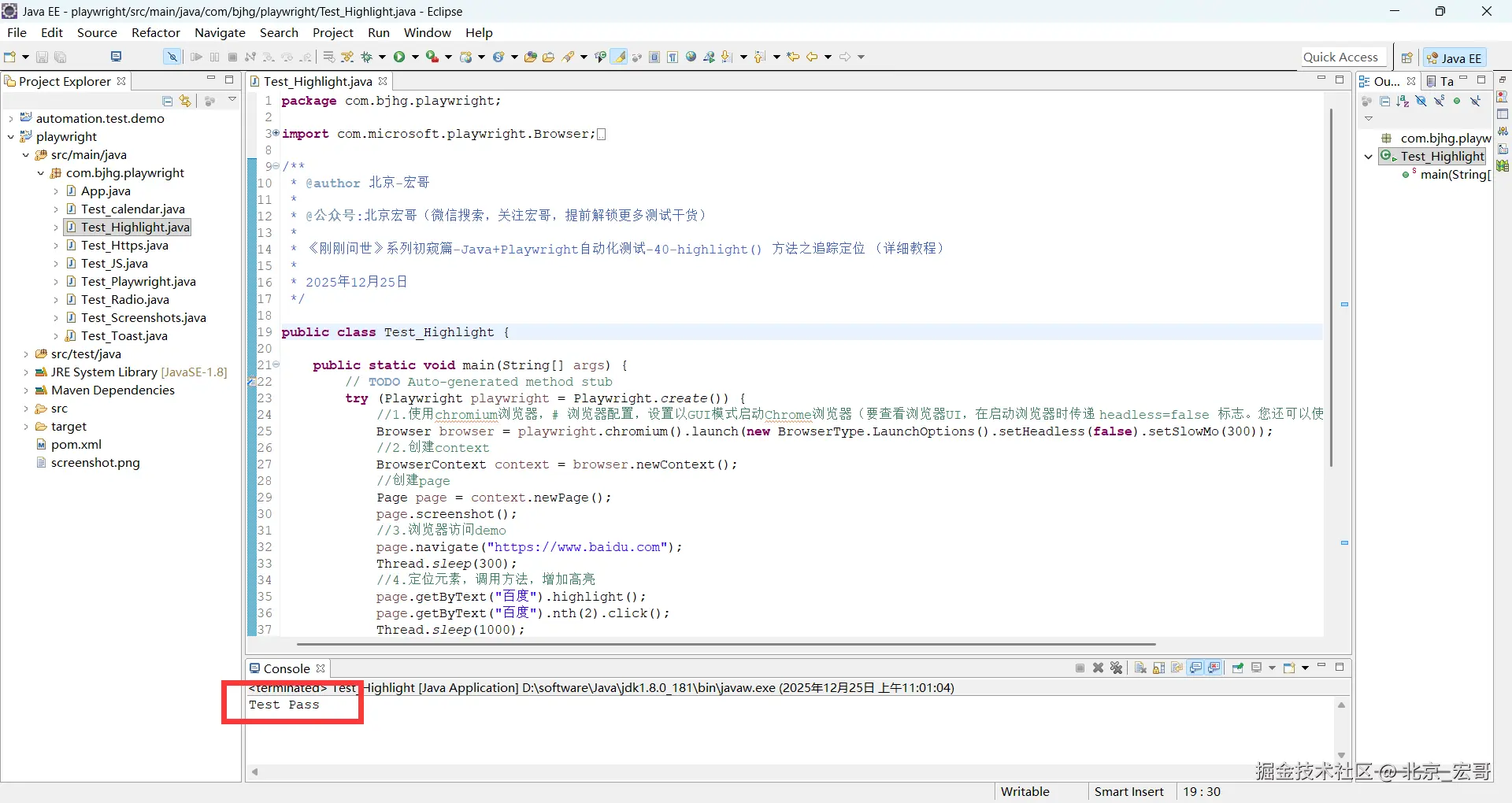Image resolution: width=1512 pixels, height=803 pixels.
Task: Select the Test_Highlight.java editor tab
Action: (318, 81)
